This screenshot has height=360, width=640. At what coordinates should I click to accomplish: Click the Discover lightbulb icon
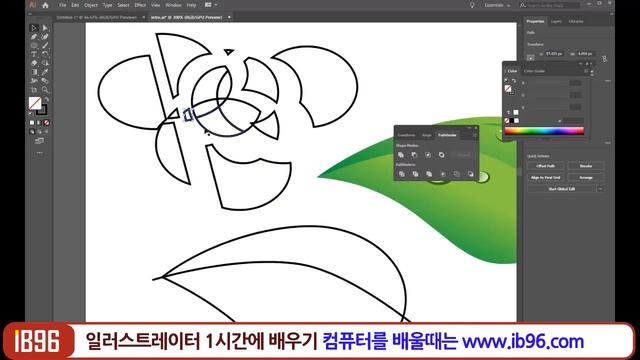click(472, 5)
